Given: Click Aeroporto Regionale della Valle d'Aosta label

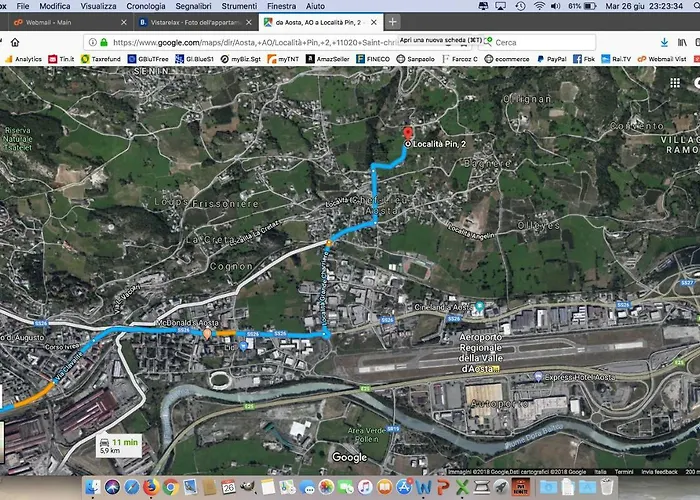Looking at the screenshot, I should [x=481, y=353].
